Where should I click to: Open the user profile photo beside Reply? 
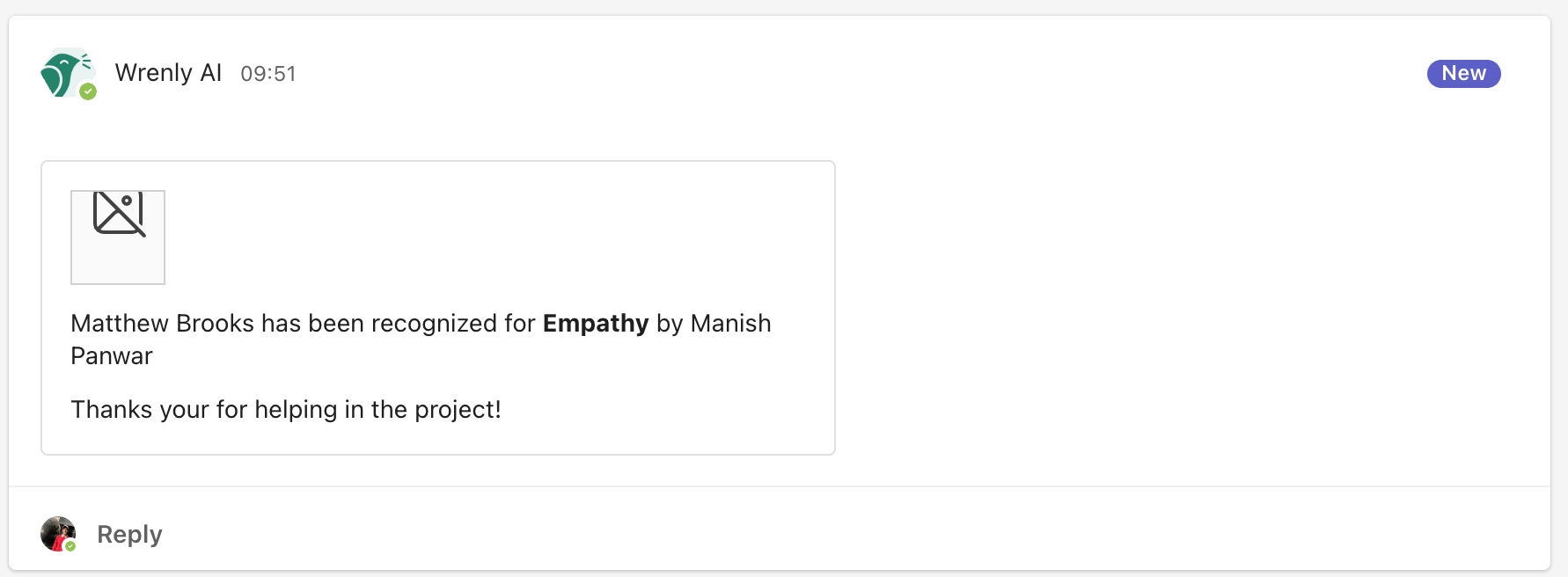pos(57,533)
